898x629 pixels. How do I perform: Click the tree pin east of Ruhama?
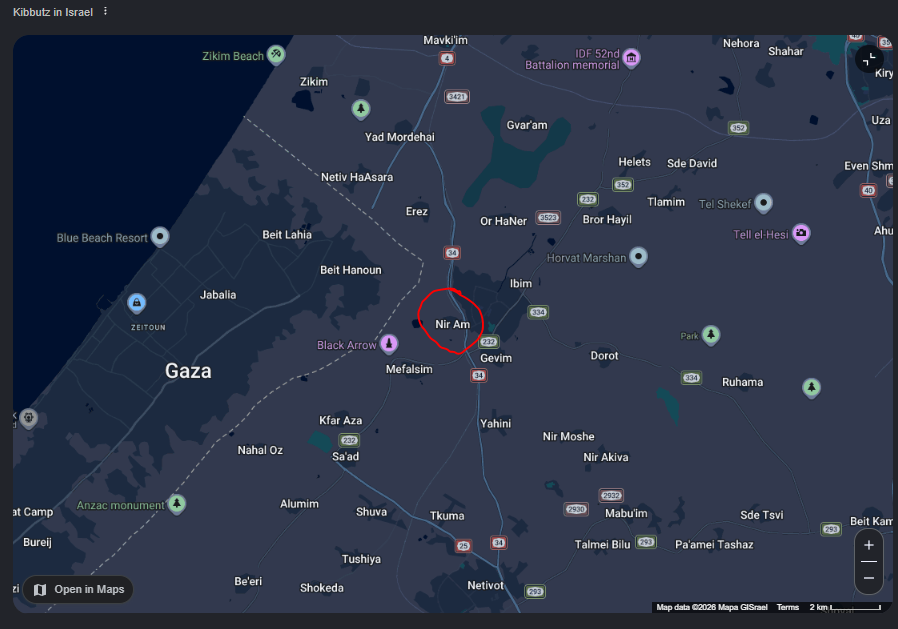pos(811,387)
